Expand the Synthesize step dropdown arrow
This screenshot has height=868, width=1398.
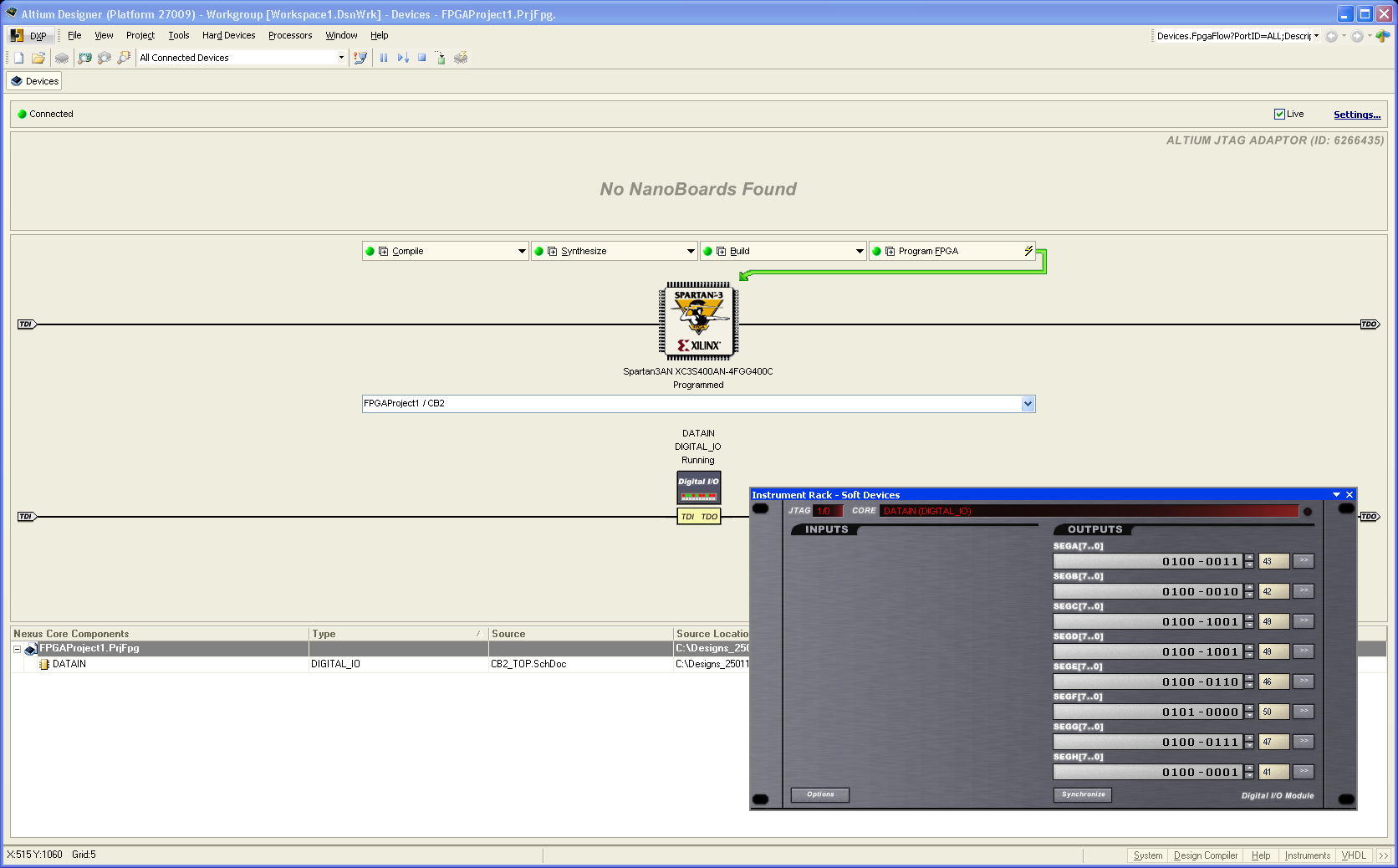pos(691,251)
